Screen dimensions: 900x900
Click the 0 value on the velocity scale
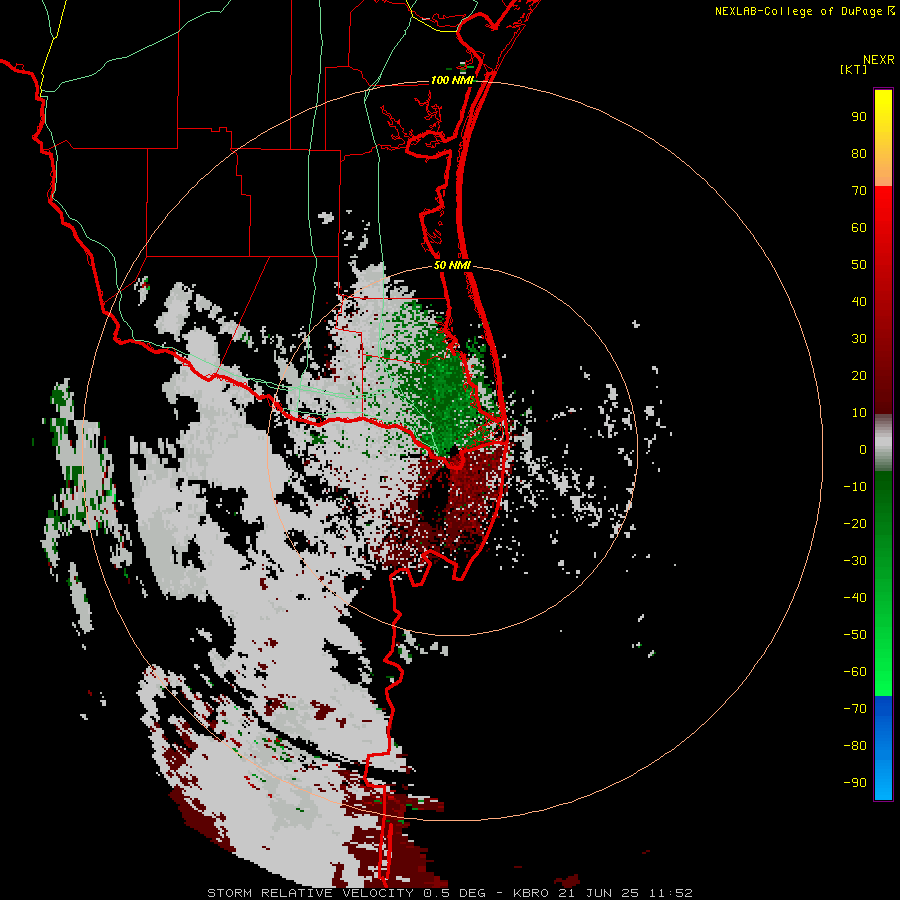click(863, 450)
